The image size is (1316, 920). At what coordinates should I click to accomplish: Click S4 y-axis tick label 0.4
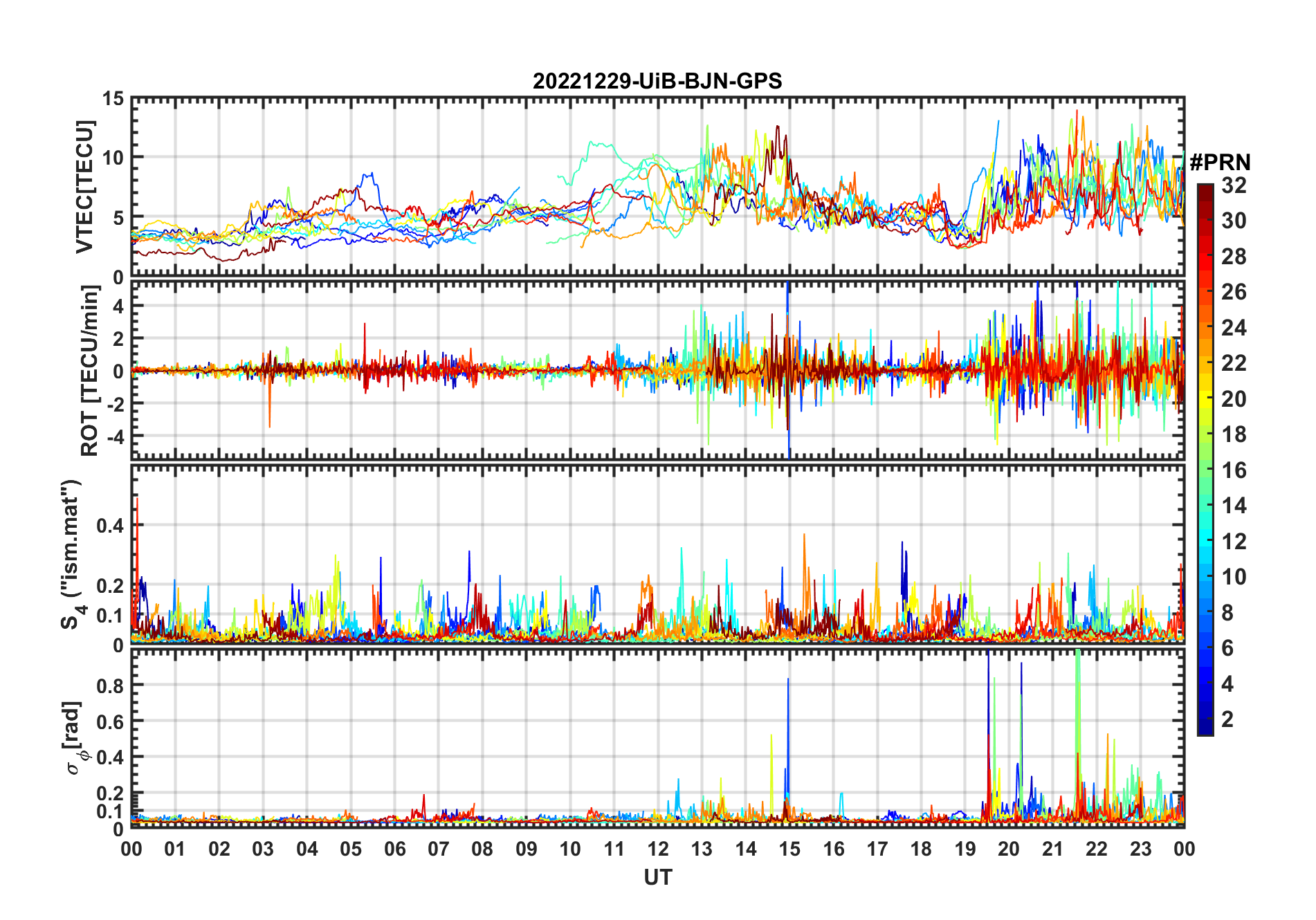(x=110, y=526)
